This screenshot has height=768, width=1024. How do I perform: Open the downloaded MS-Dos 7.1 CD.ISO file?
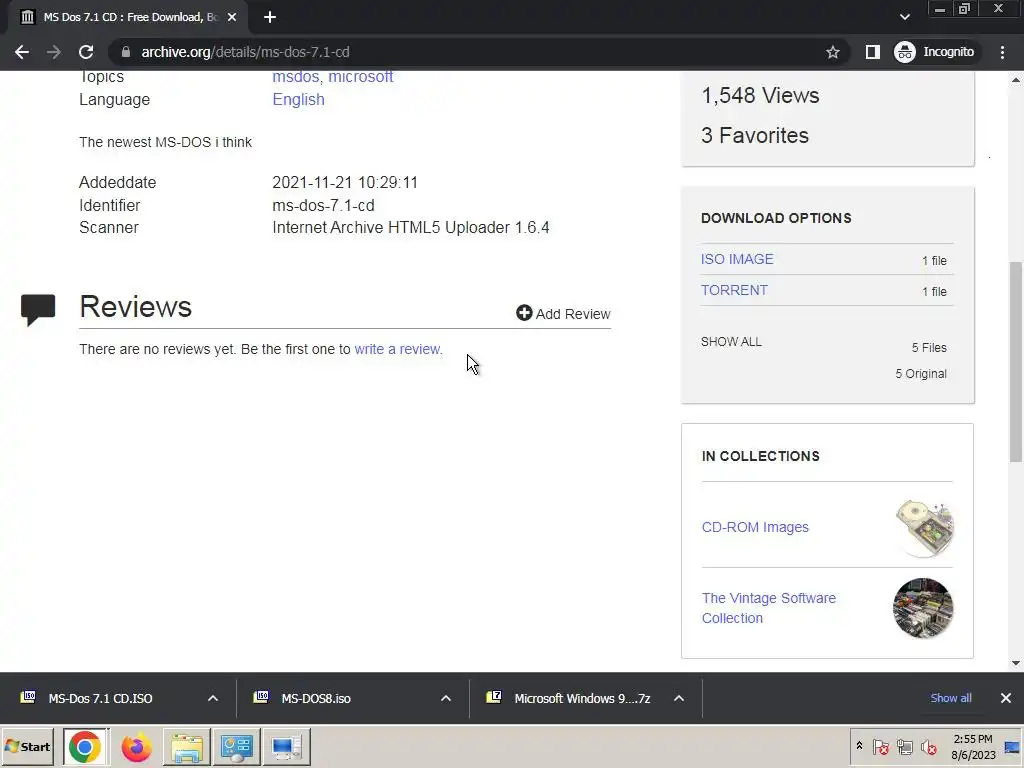[100, 699]
